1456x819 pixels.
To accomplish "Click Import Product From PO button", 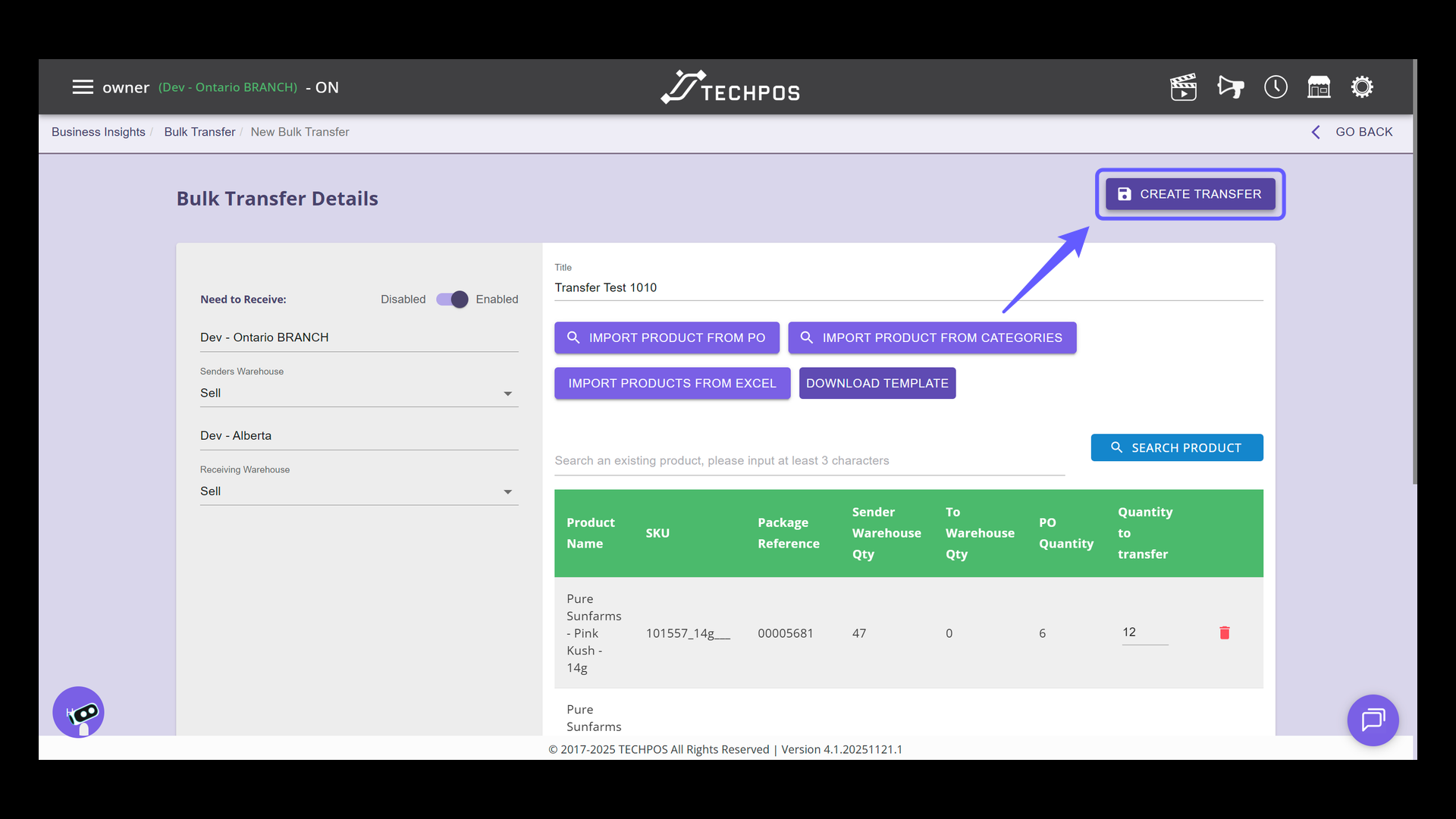I will (667, 337).
